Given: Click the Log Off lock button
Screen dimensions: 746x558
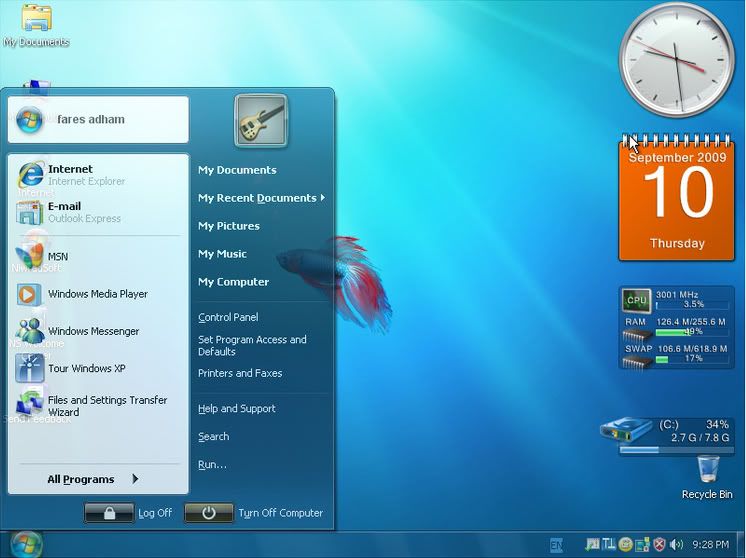Looking at the screenshot, I should click(x=109, y=513).
